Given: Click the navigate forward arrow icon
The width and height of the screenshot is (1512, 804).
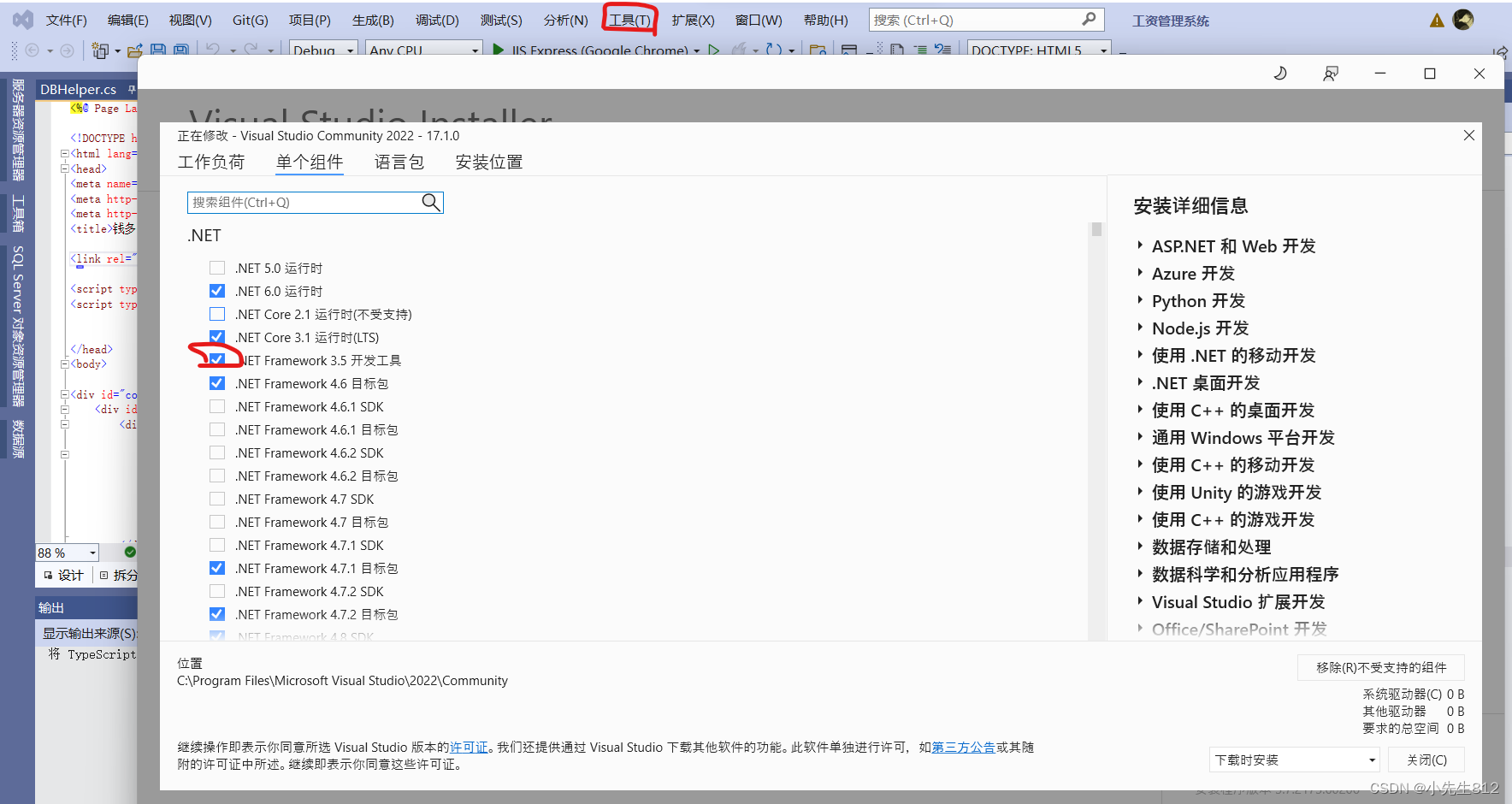Looking at the screenshot, I should pos(67,50).
